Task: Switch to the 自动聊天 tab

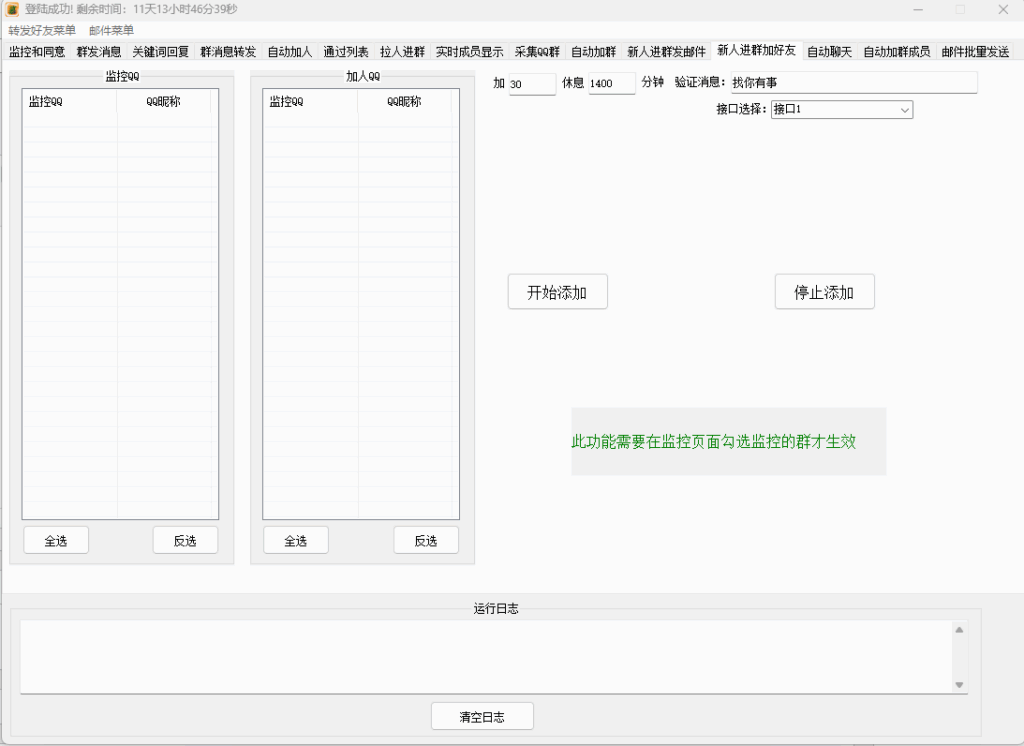Action: click(830, 52)
